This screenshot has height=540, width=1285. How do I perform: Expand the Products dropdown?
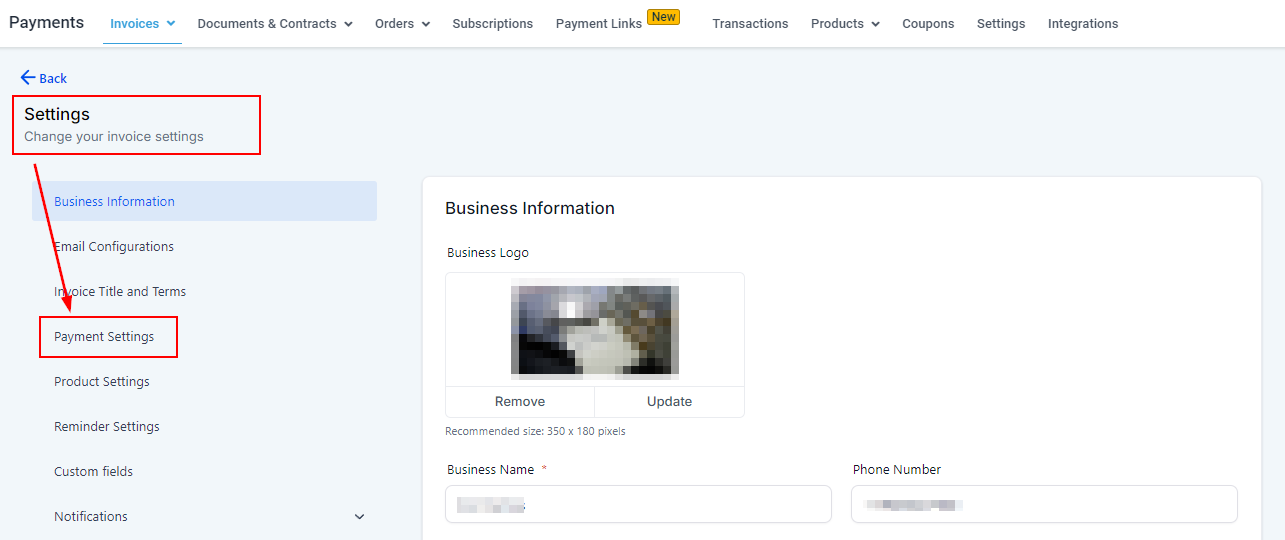(x=845, y=23)
